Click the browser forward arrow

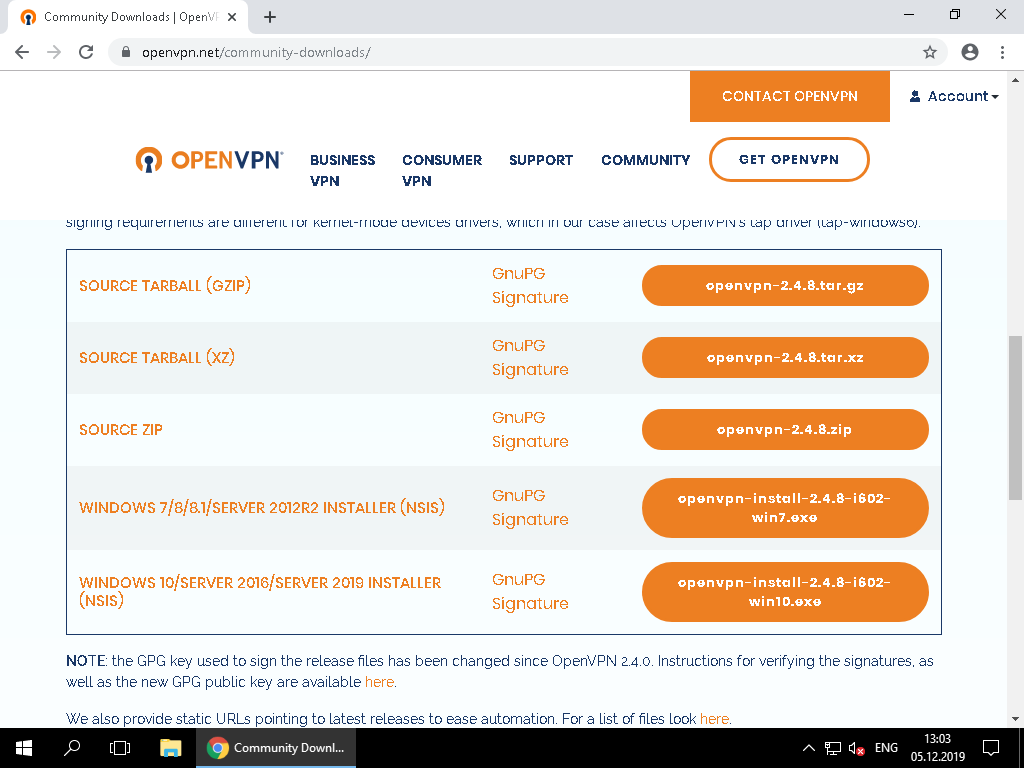(x=54, y=52)
